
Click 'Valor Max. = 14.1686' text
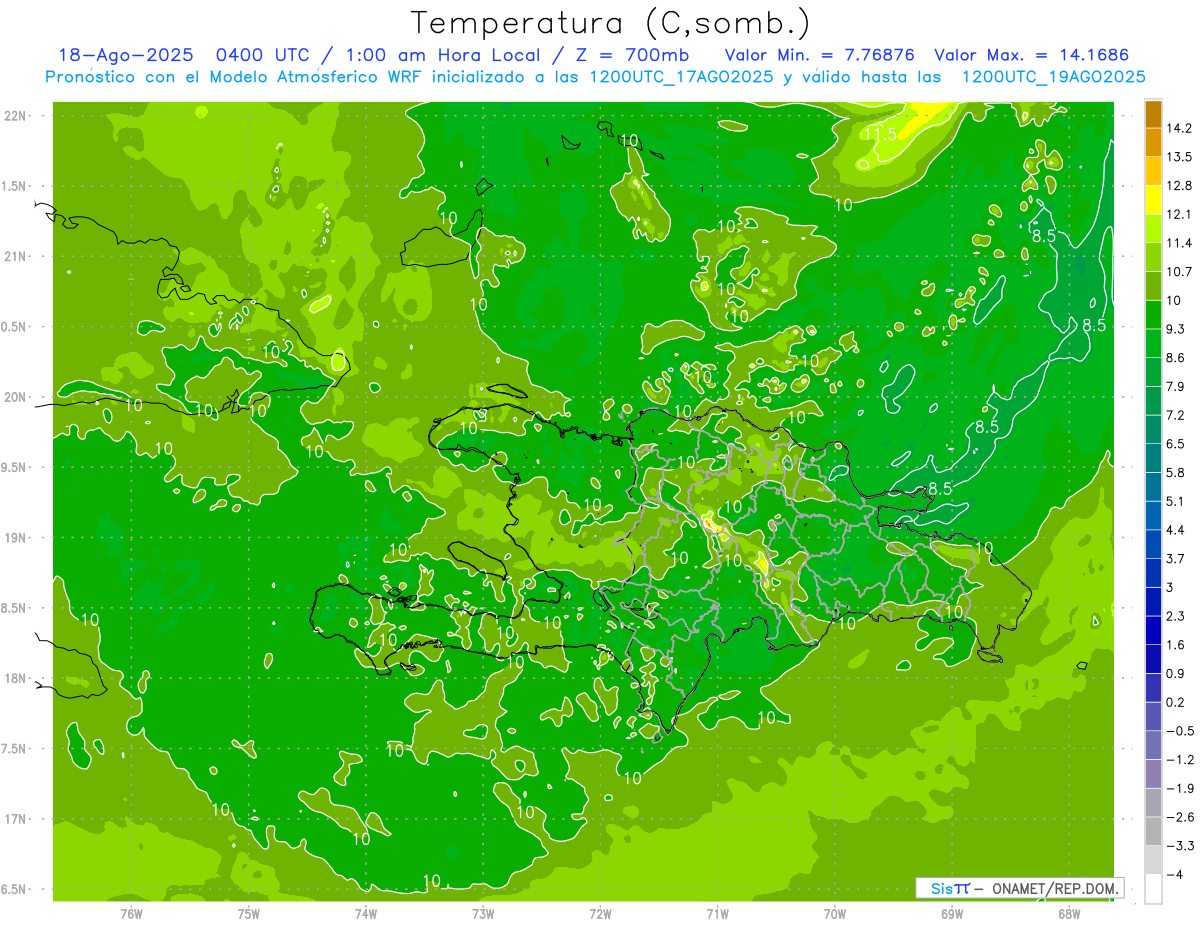[1031, 55]
